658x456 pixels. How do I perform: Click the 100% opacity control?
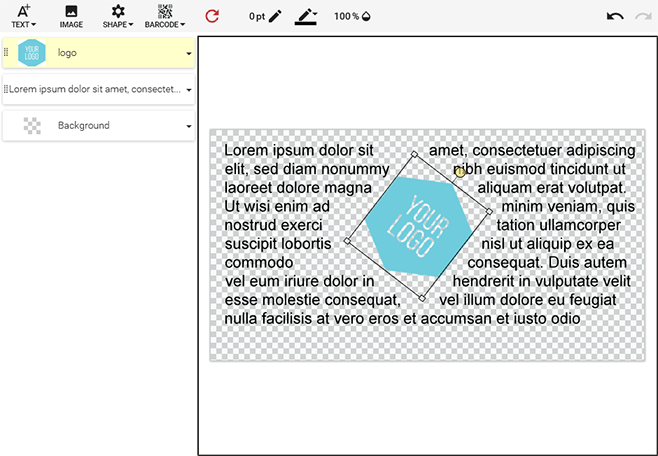[352, 16]
